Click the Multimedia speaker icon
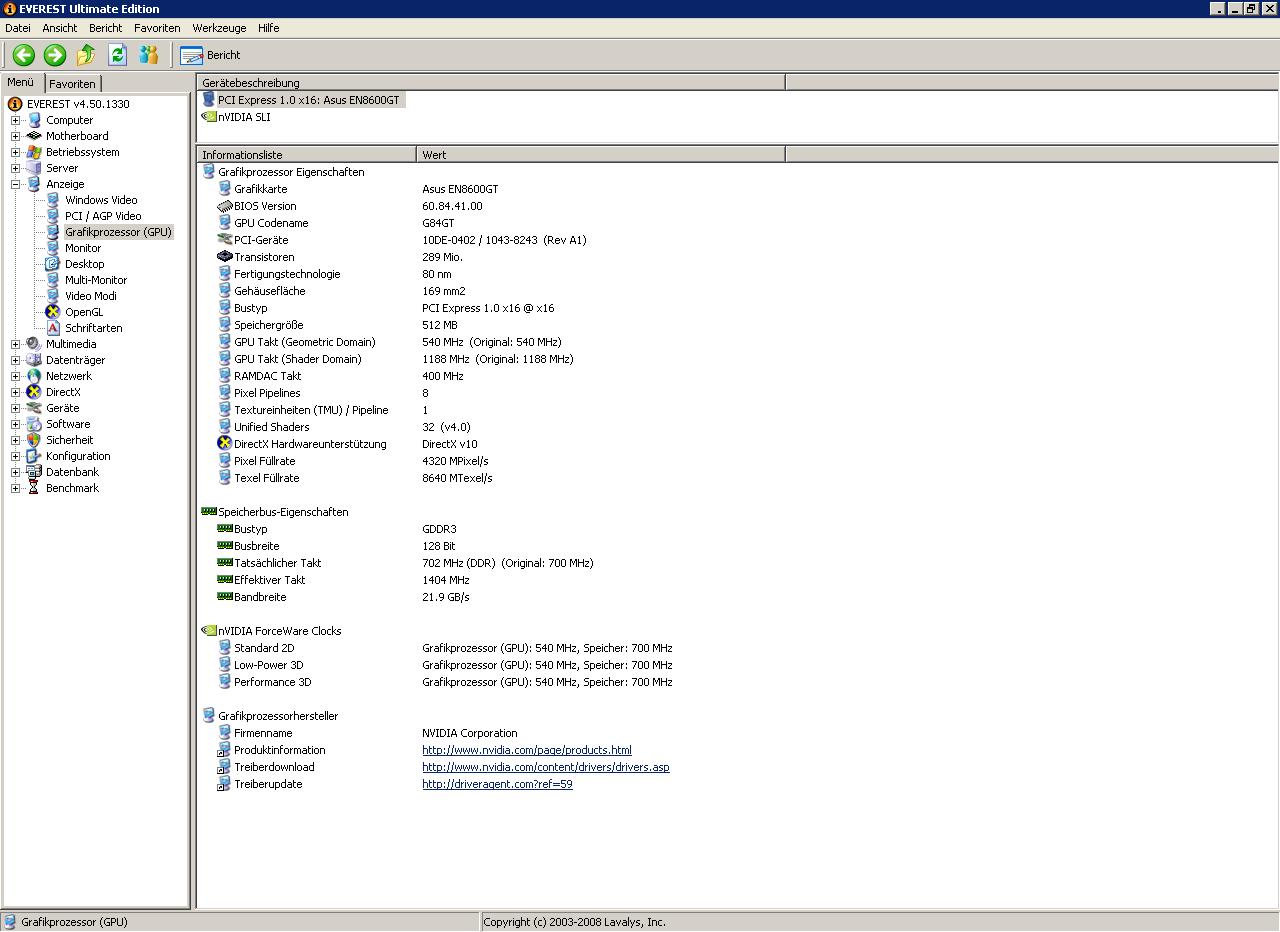Viewport: 1280px width, 932px height. (34, 344)
